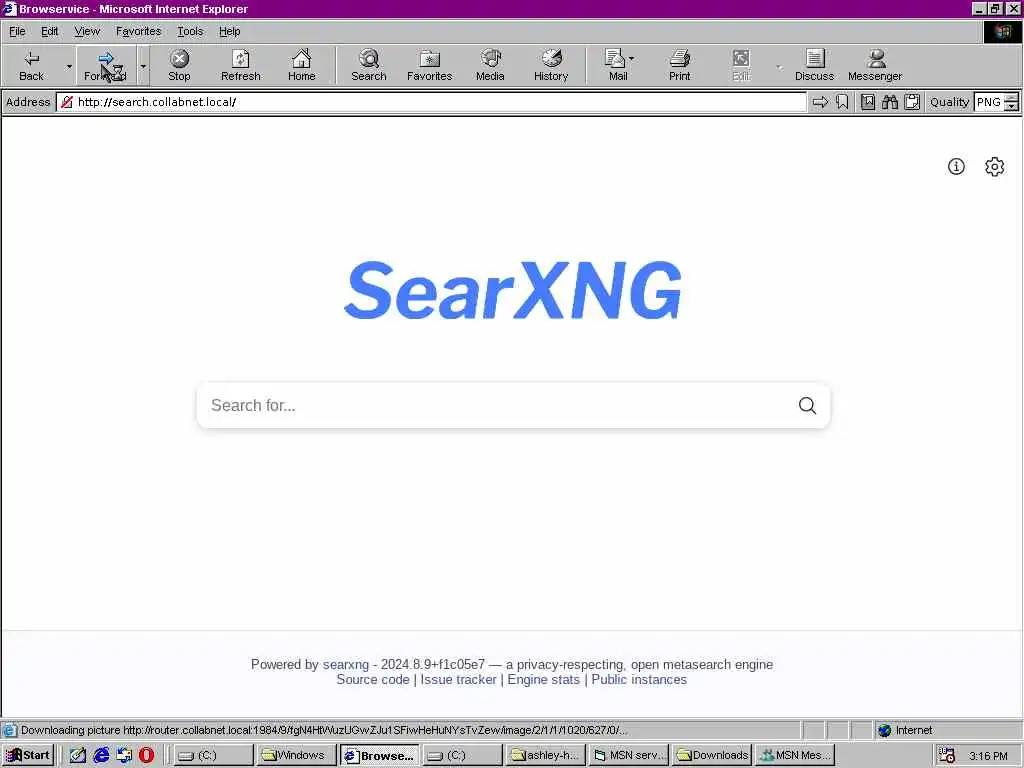Open the Engine stats link
The height and width of the screenshot is (768, 1024).
[x=543, y=680]
